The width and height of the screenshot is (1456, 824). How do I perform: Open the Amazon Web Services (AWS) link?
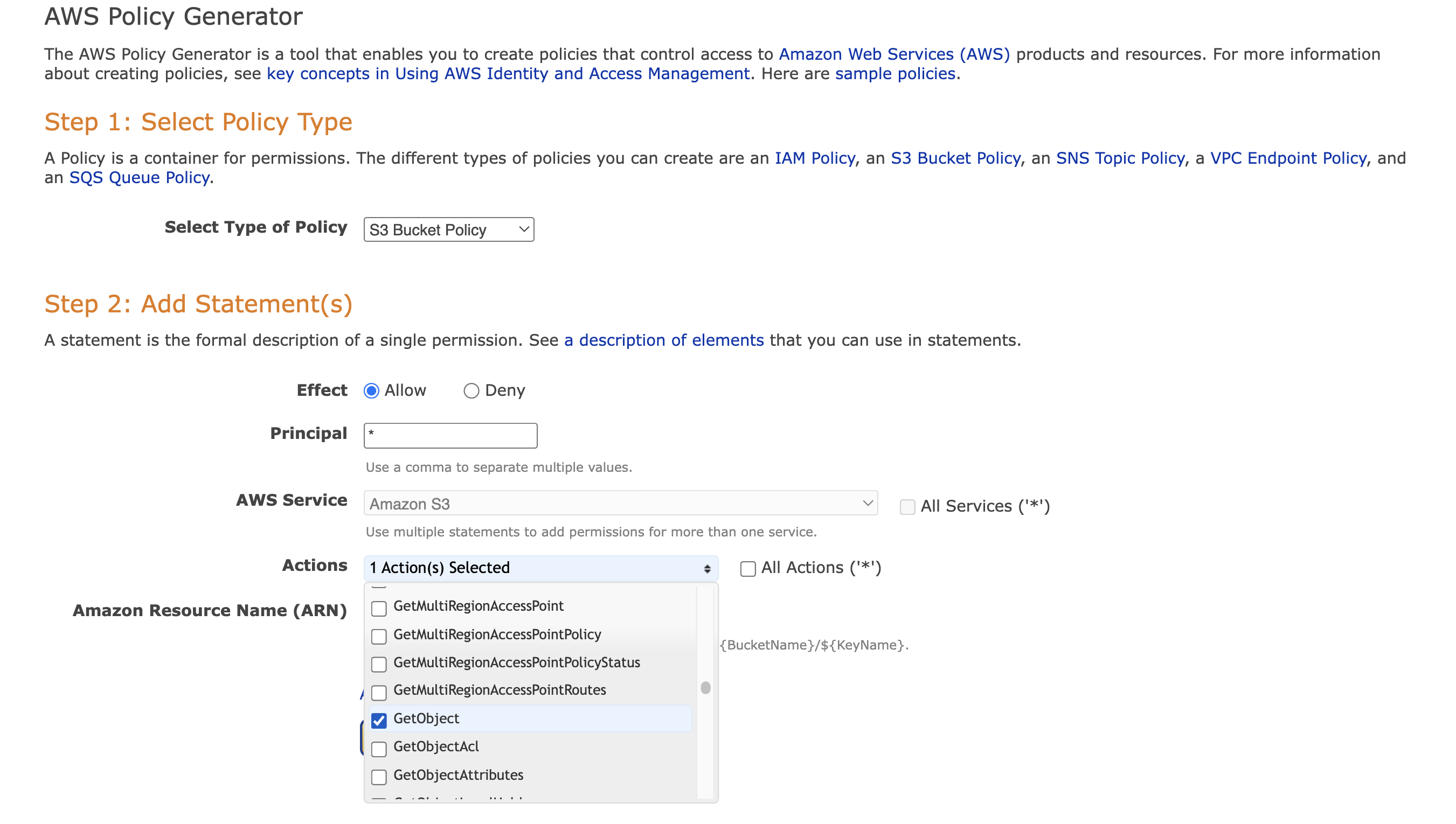point(894,54)
